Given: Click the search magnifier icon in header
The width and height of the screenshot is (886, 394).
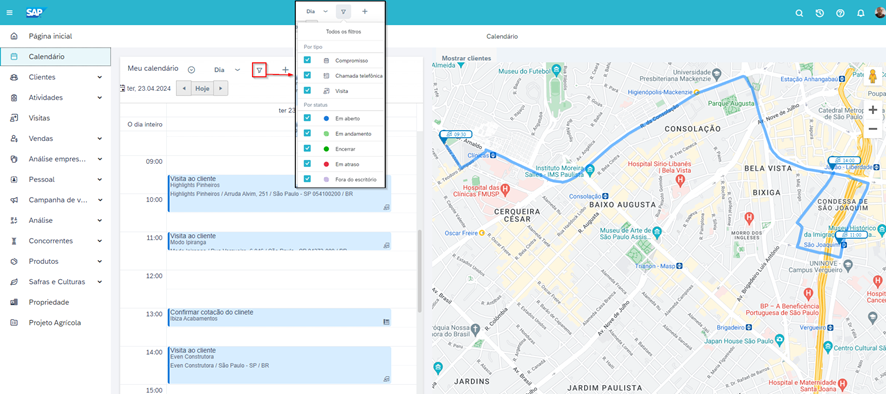Looking at the screenshot, I should tap(799, 13).
